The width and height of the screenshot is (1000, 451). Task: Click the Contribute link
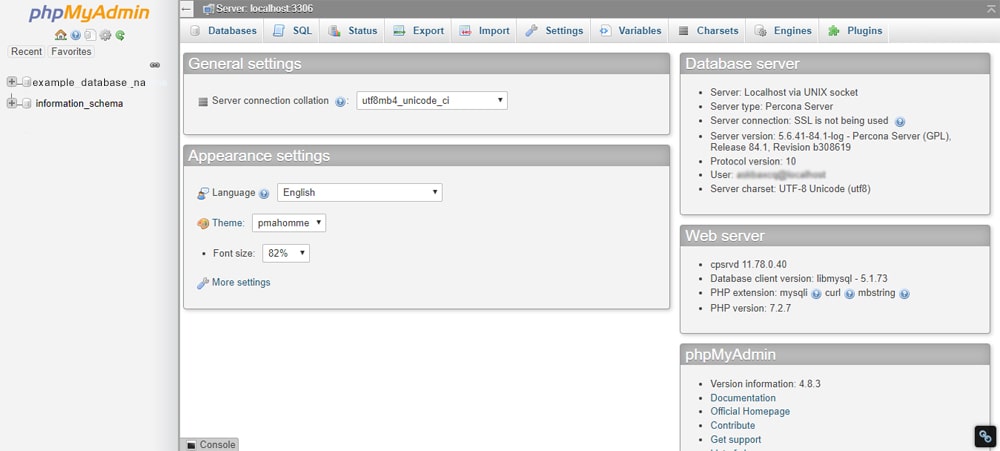click(733, 425)
